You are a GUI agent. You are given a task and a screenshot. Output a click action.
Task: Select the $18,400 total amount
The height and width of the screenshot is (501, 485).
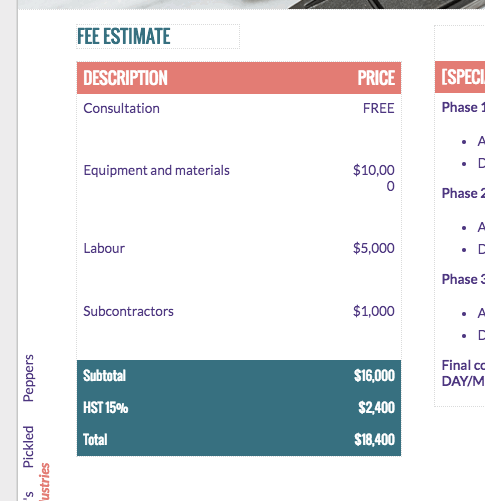coord(375,440)
